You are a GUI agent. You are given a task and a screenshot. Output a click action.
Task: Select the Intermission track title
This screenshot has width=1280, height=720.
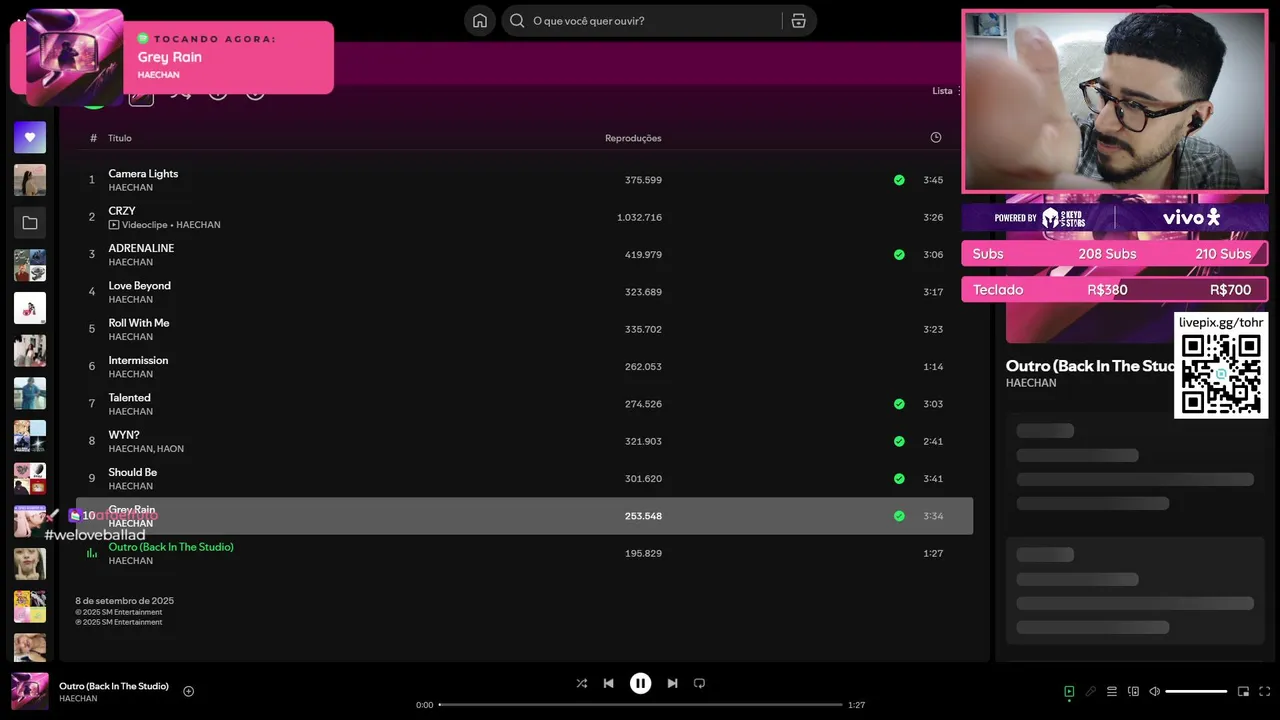(x=138, y=360)
